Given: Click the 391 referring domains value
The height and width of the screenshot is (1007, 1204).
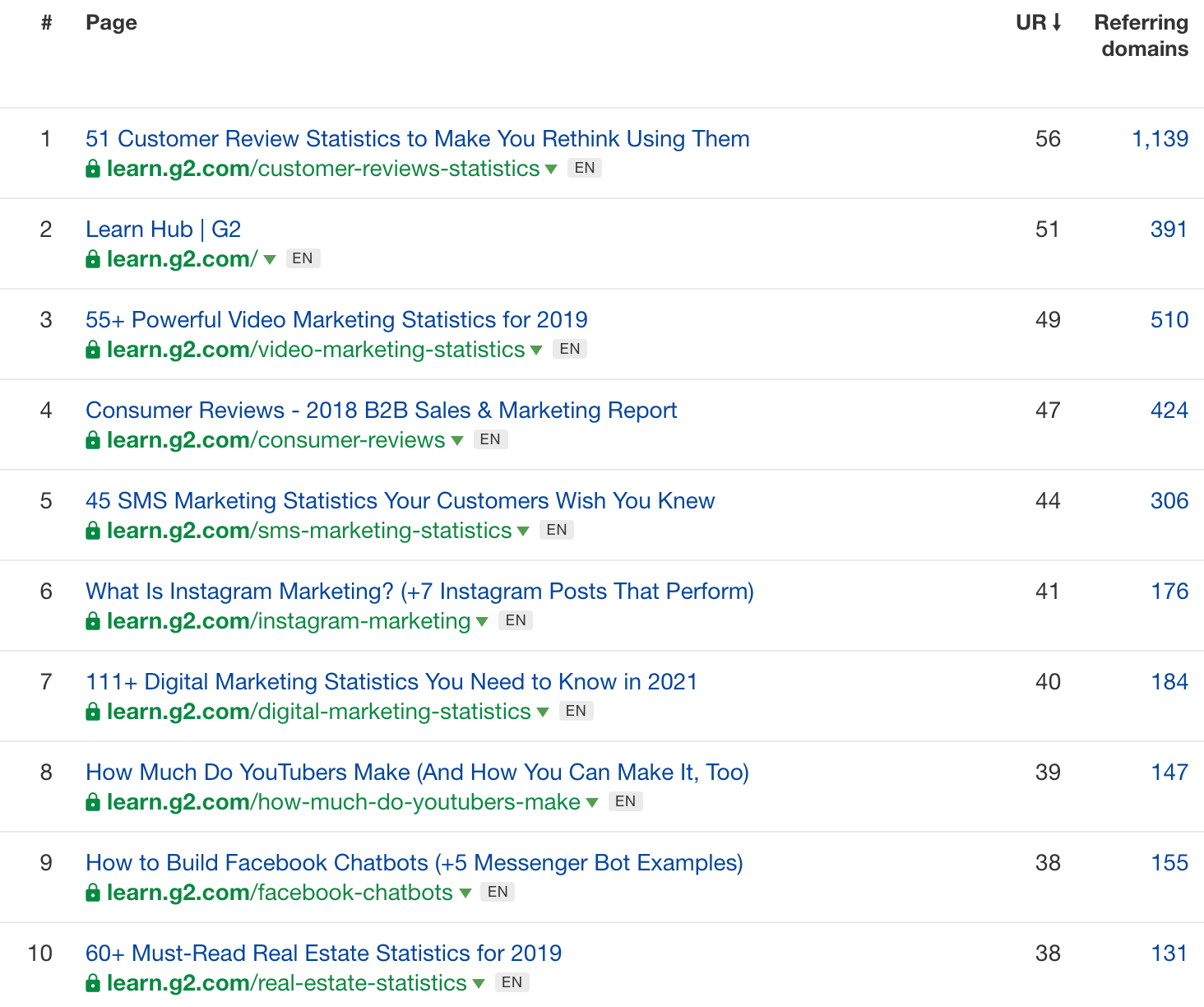Looking at the screenshot, I should point(1169,229).
